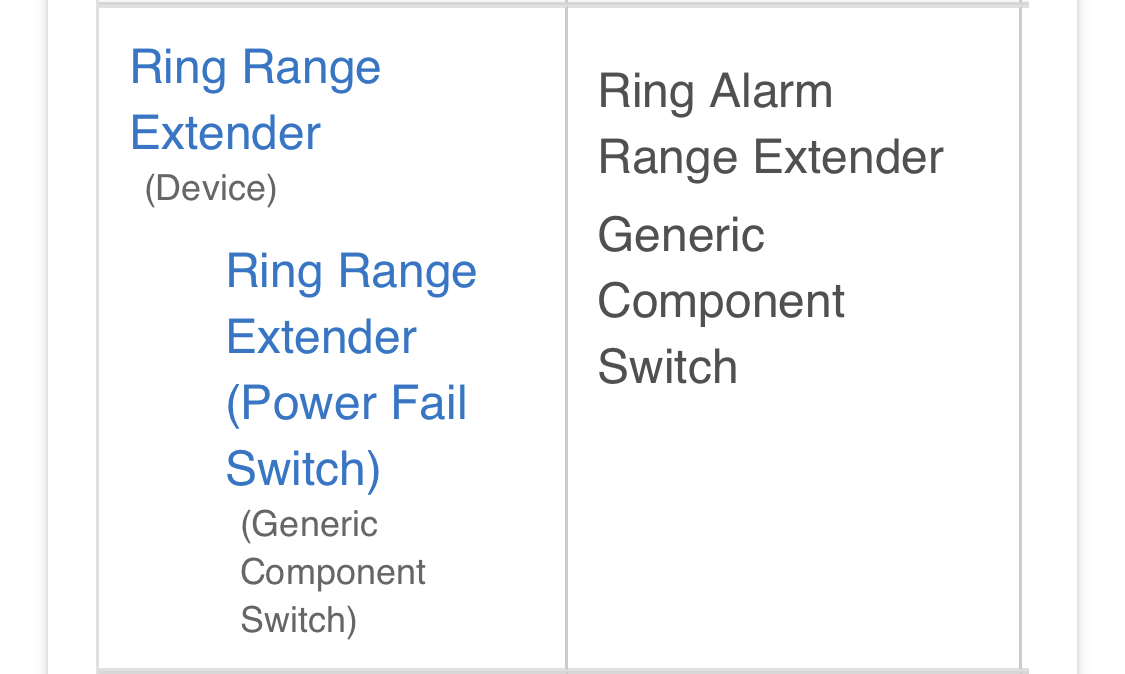Click the (Device) label under Ring Range Extender

pyautogui.click(x=209, y=188)
